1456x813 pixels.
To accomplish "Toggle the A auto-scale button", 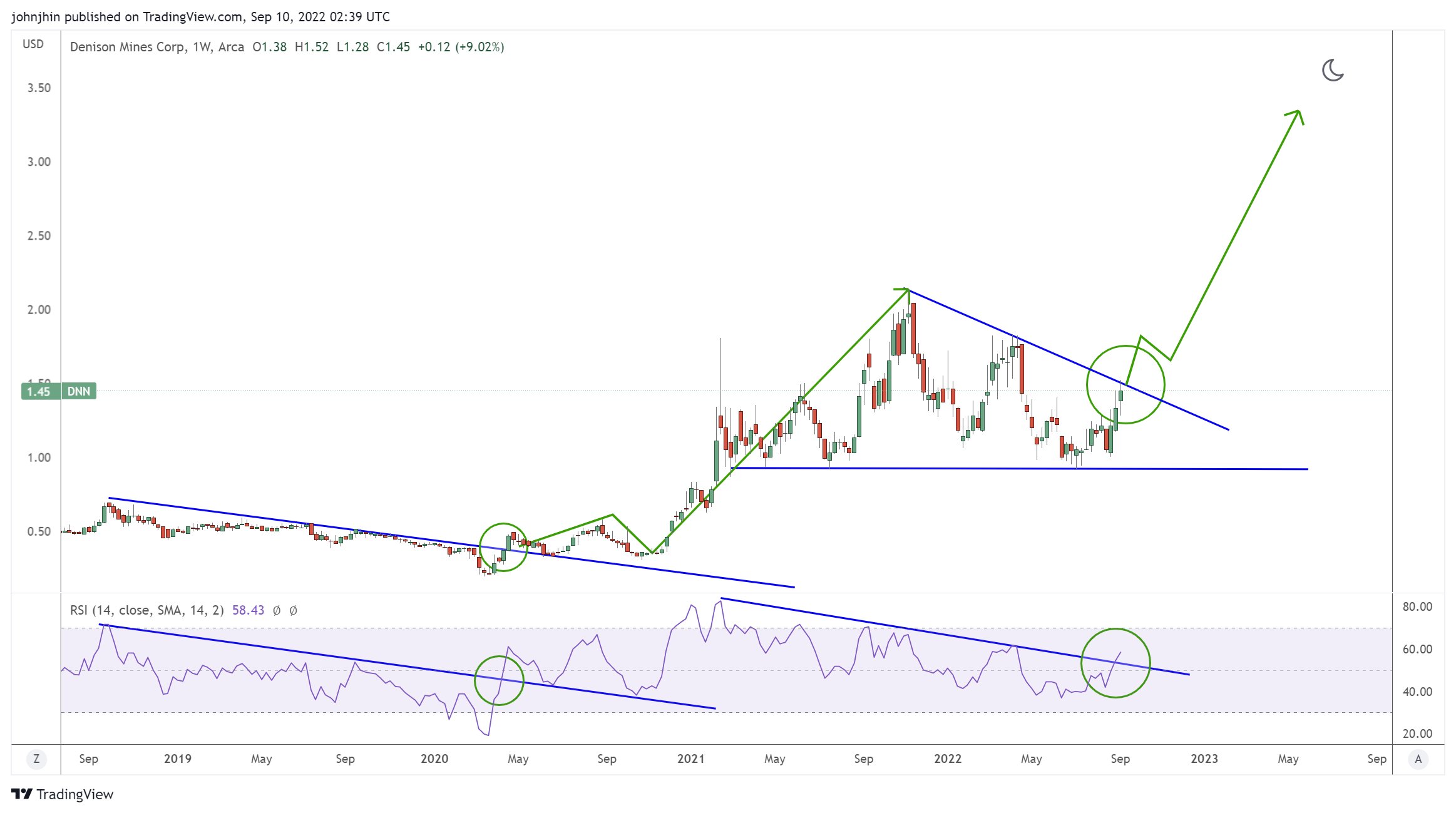I will 1418,759.
